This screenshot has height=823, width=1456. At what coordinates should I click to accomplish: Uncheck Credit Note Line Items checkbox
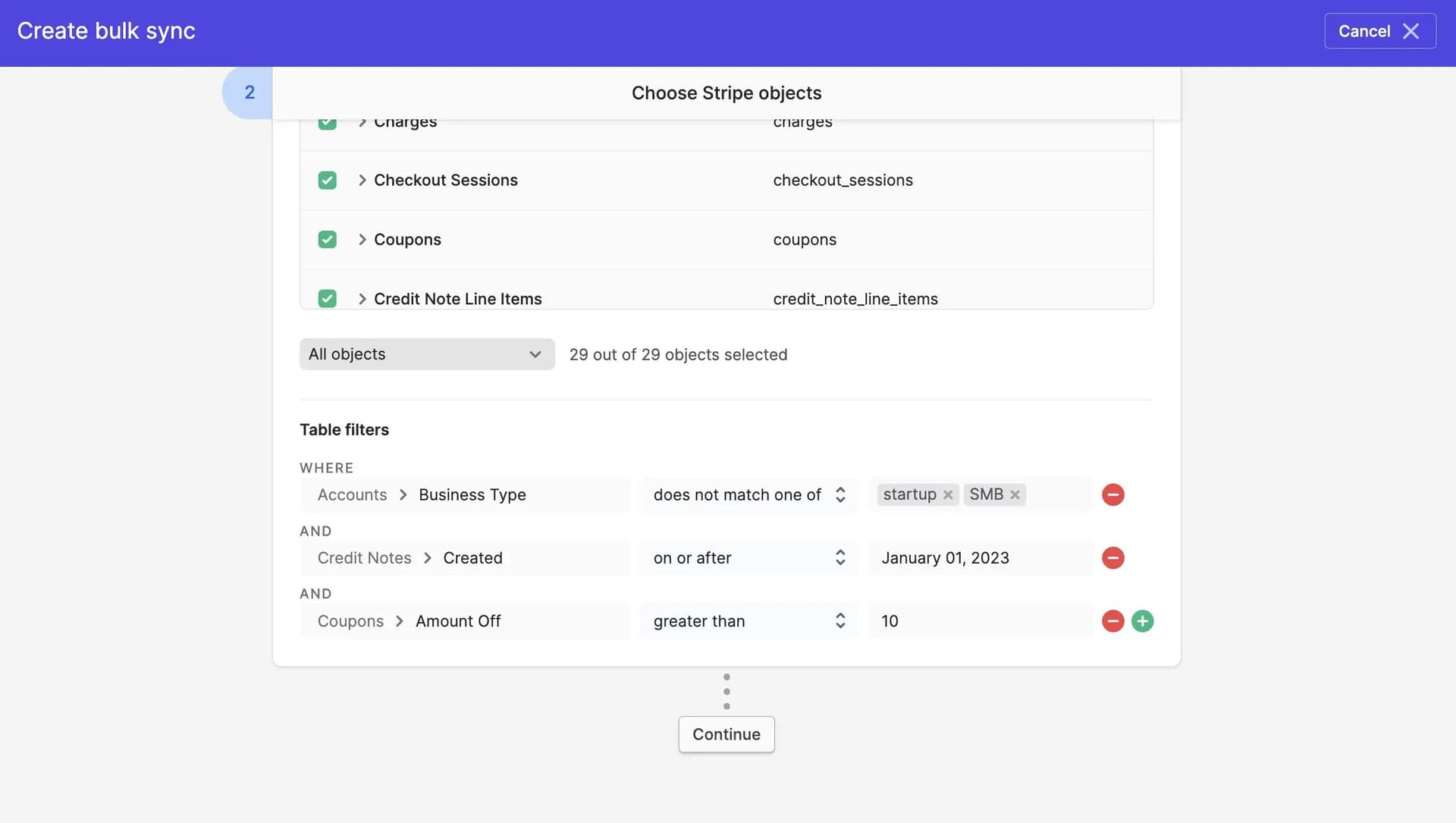click(327, 298)
